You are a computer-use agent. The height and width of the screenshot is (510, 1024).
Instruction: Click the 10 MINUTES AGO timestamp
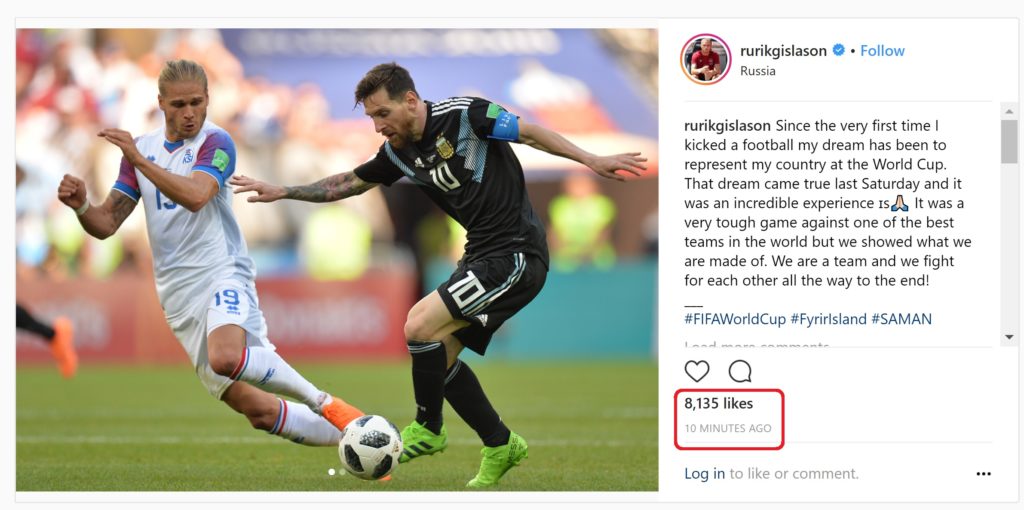pos(728,428)
